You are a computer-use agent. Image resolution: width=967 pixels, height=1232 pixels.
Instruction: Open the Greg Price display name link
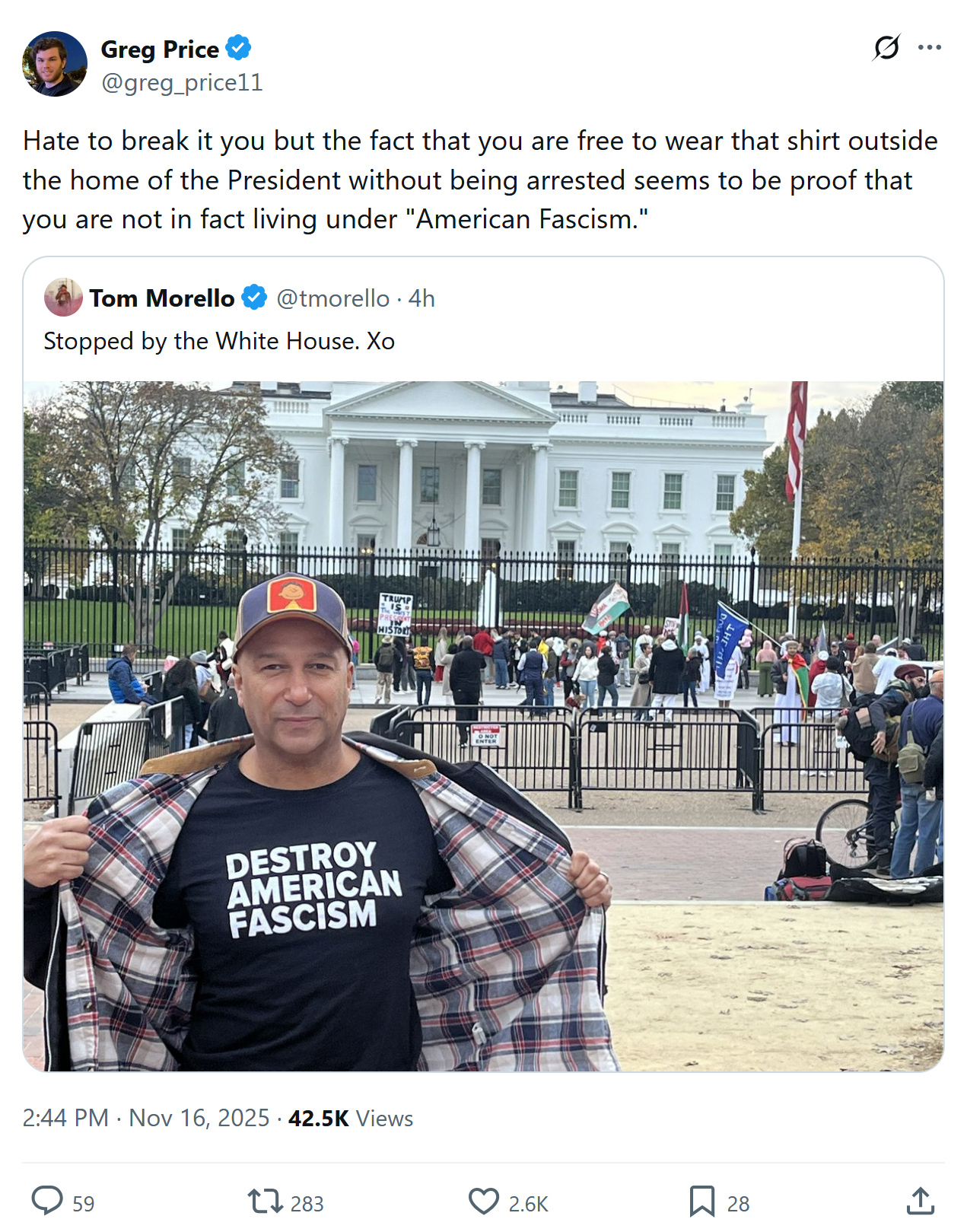point(160,49)
